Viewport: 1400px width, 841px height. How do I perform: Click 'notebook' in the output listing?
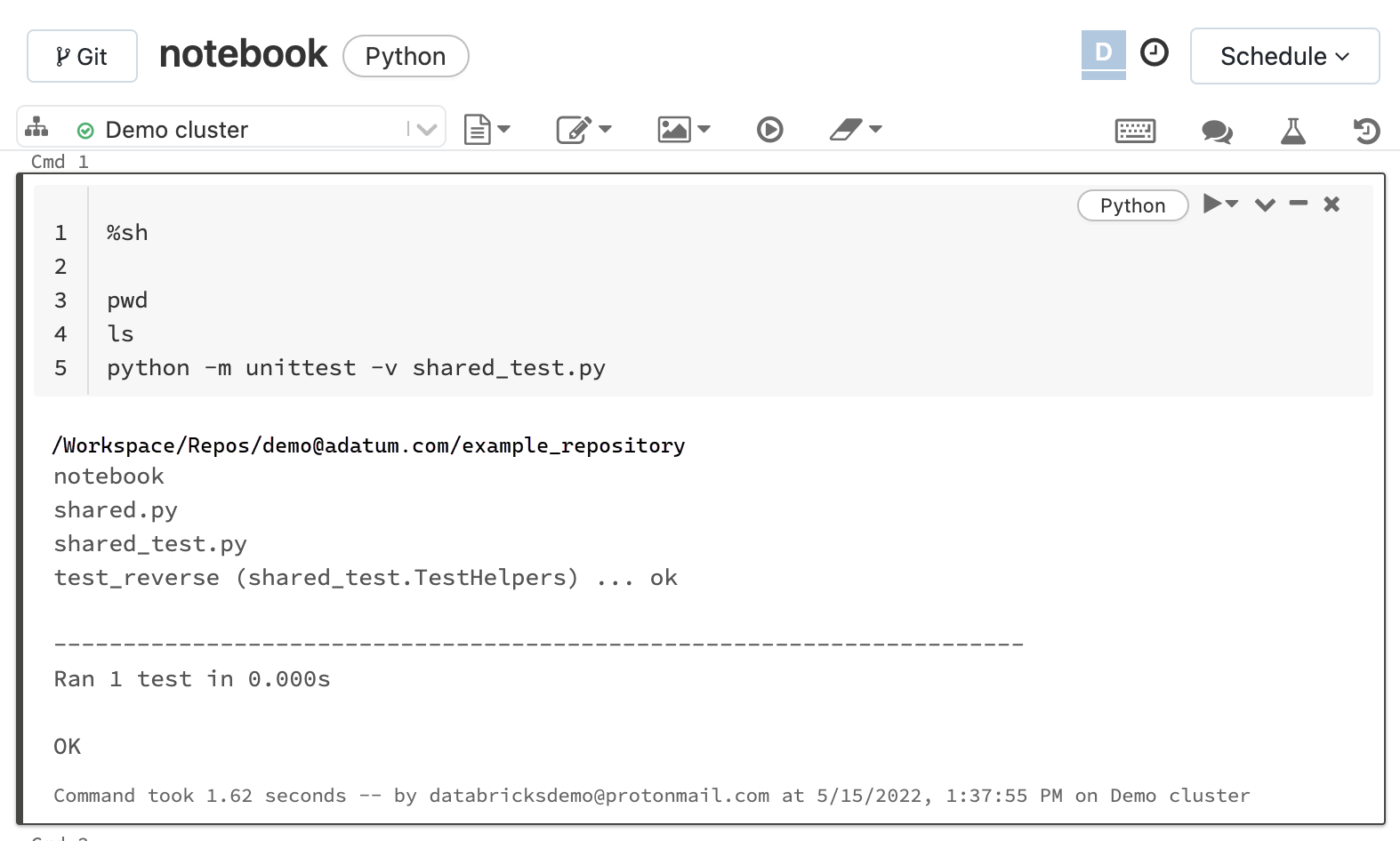coord(109,477)
